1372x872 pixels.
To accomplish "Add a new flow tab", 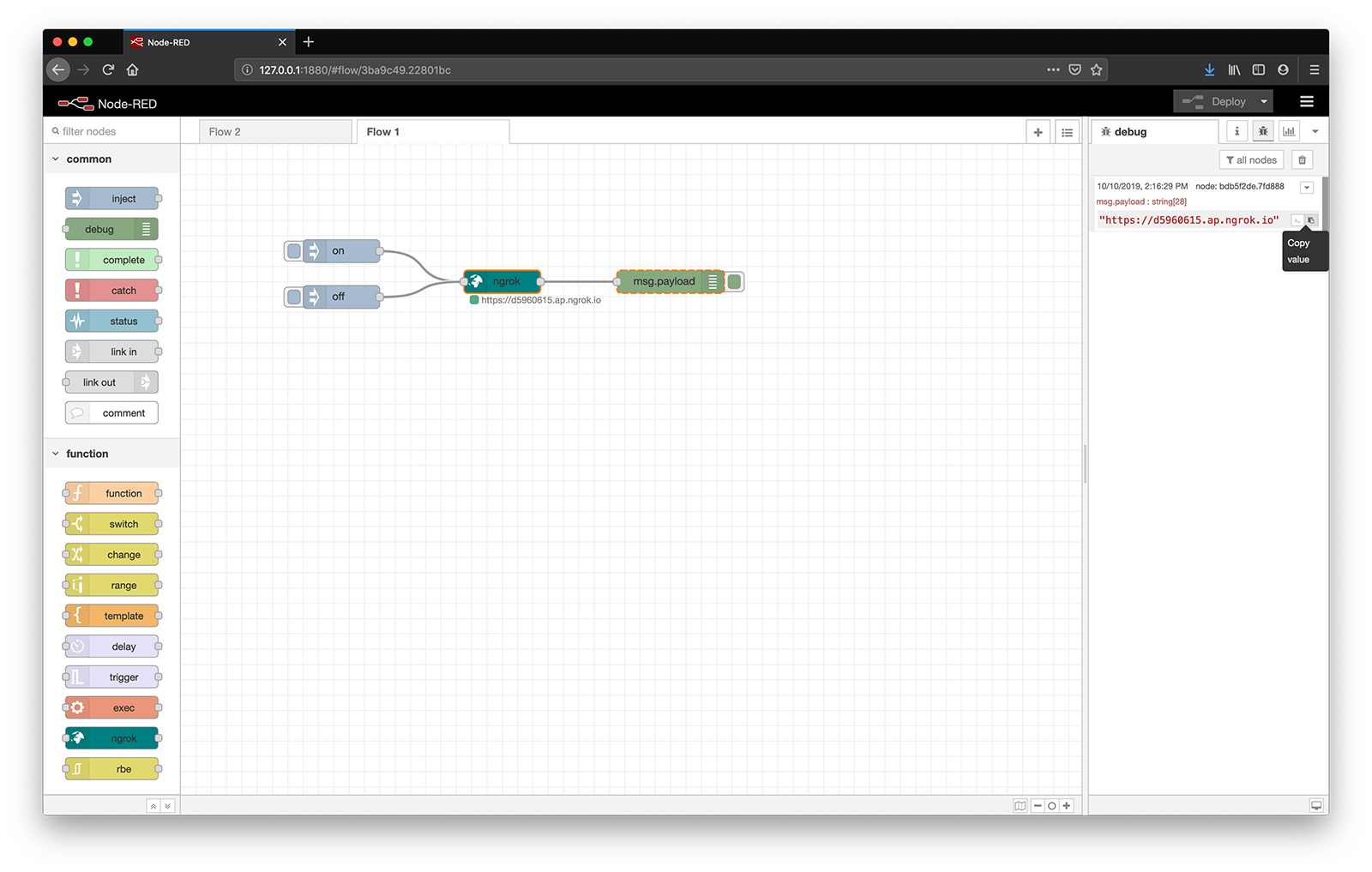I will pos(1038,132).
